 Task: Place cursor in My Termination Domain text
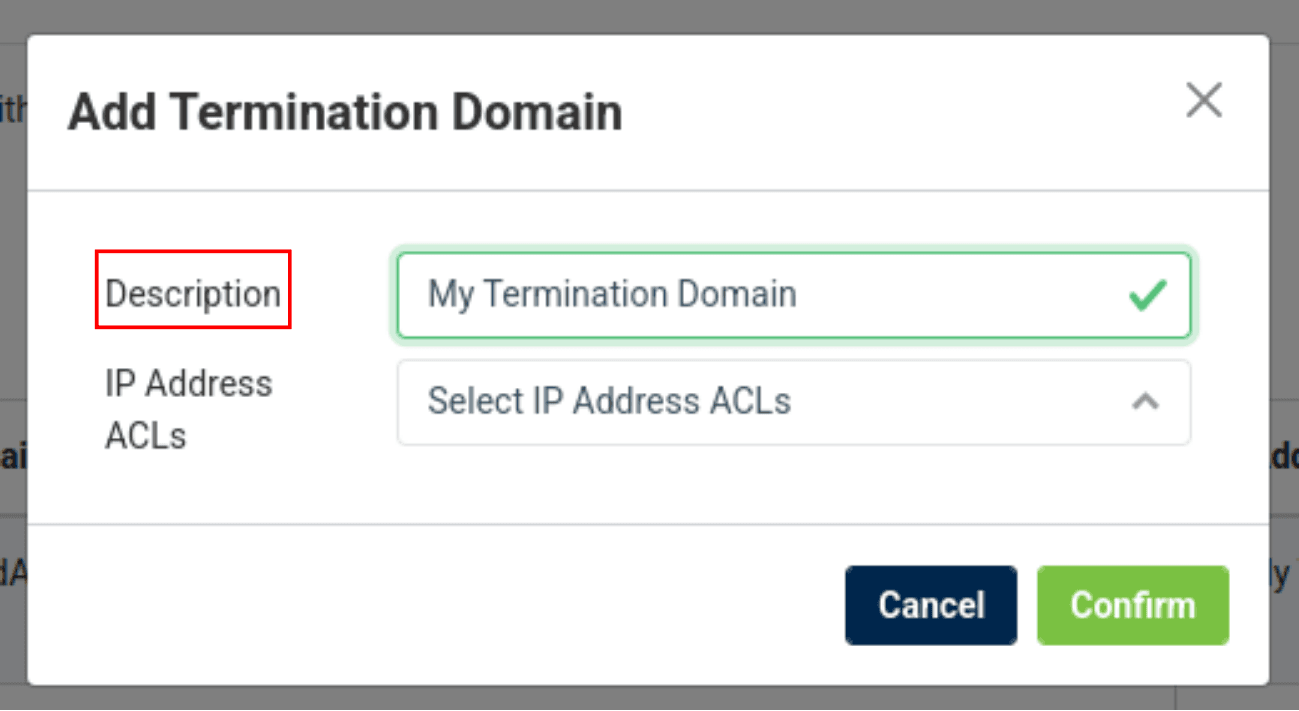tap(612, 295)
